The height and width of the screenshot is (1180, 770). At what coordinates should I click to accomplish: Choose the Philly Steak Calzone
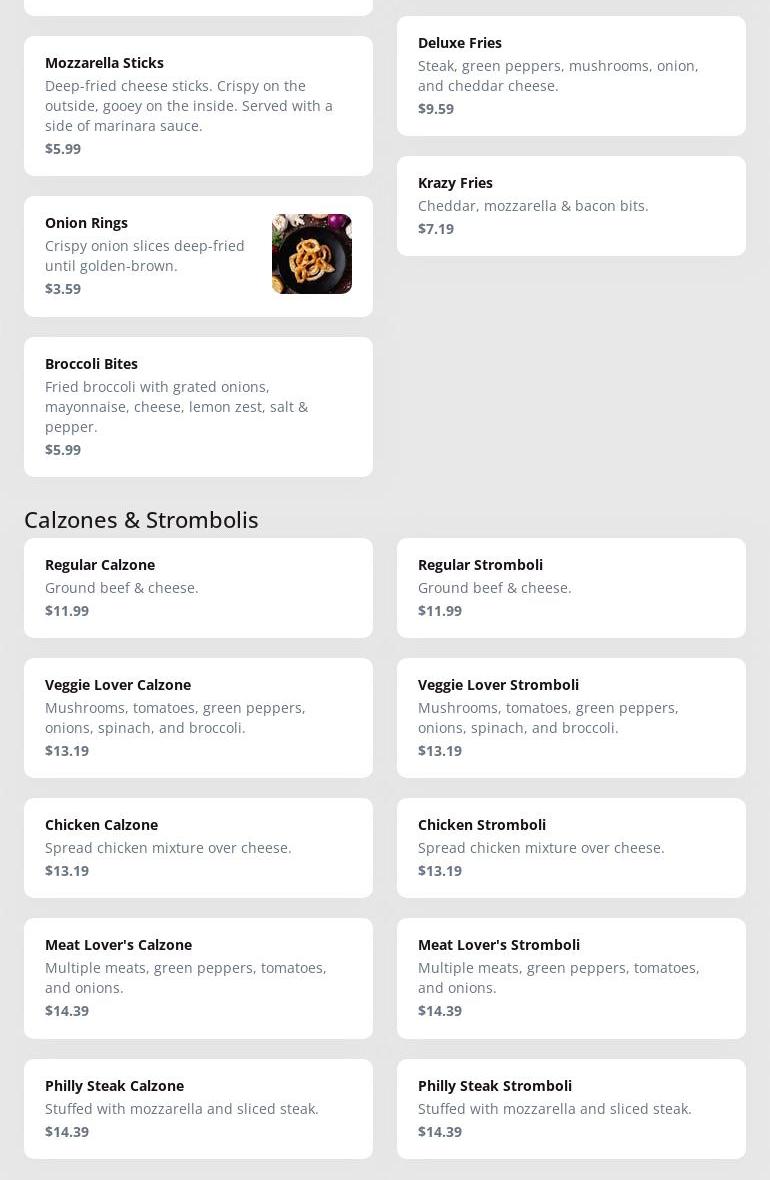(x=198, y=1109)
